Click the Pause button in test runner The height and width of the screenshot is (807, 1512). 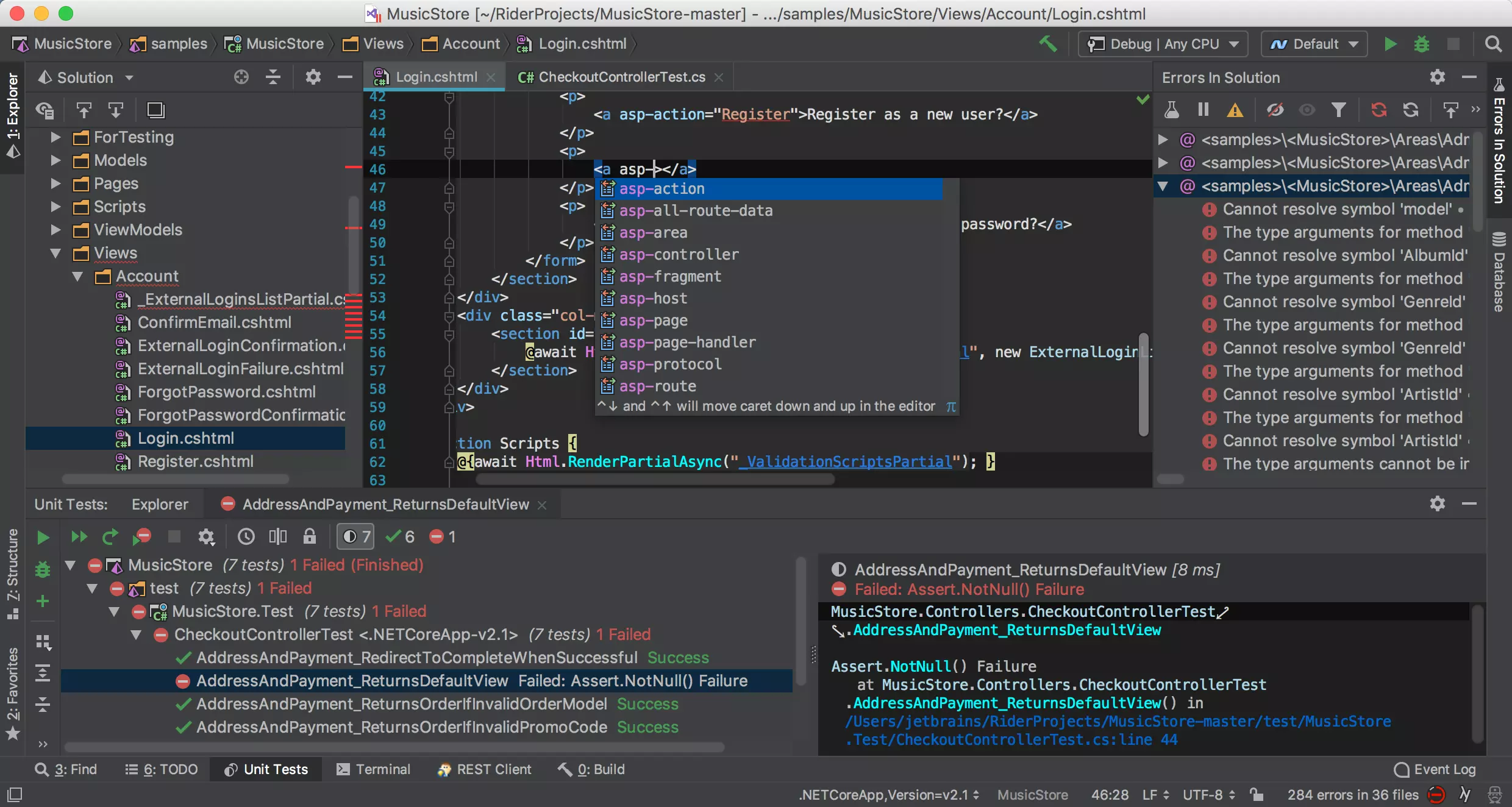pyautogui.click(x=1203, y=110)
